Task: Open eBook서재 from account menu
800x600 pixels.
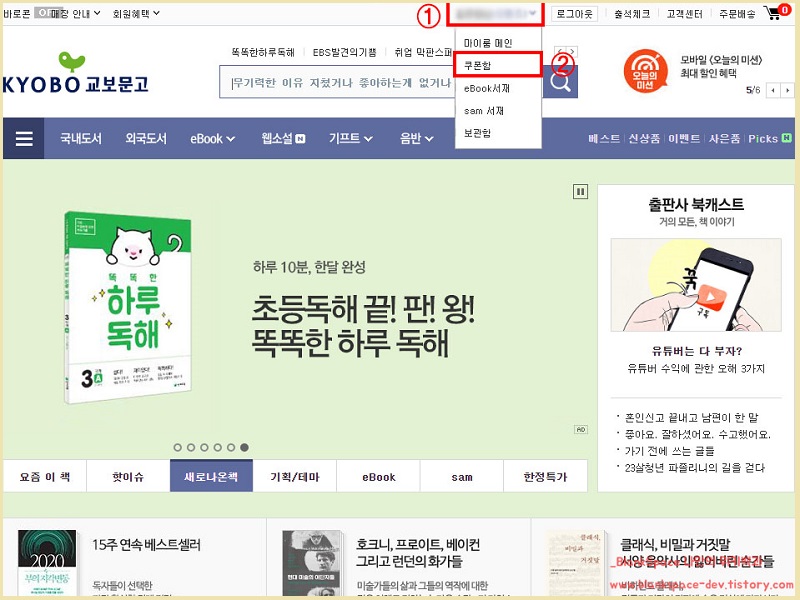Action: (487, 88)
